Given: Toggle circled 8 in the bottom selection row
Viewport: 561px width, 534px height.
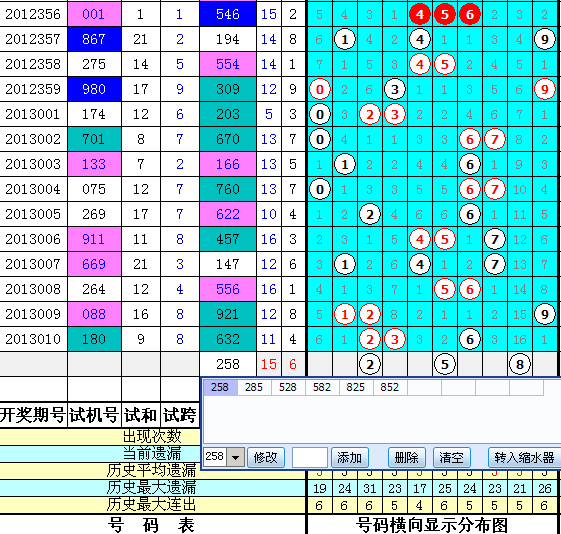Looking at the screenshot, I should (519, 364).
